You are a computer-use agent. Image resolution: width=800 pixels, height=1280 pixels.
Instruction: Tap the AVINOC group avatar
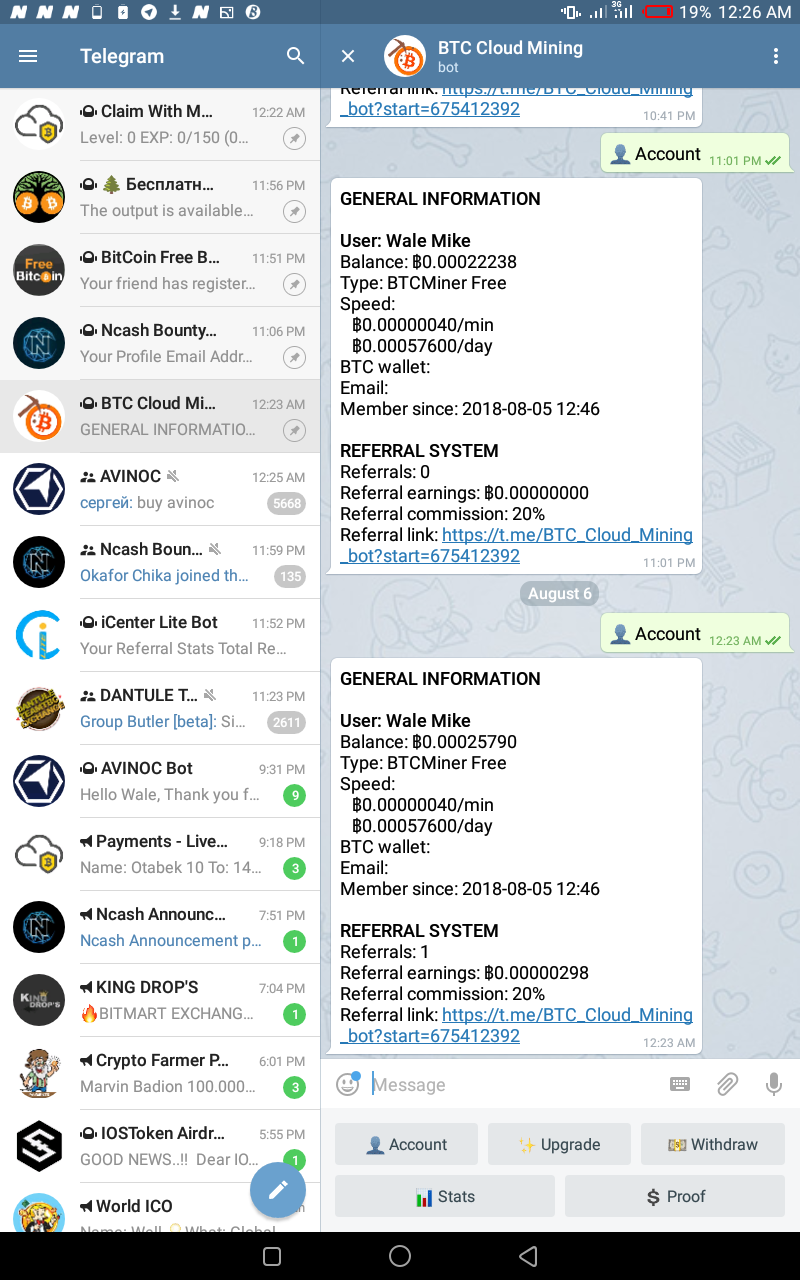39,489
